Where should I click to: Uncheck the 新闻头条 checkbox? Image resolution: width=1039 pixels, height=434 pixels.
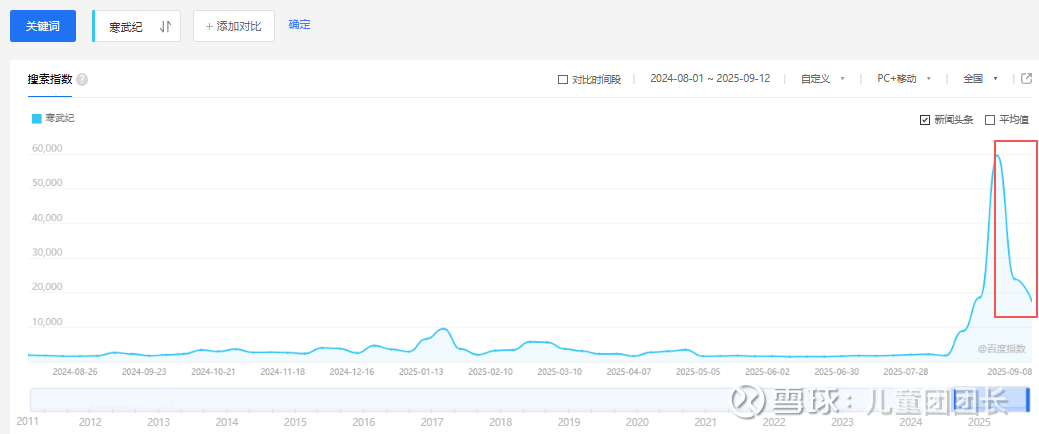pyautogui.click(x=925, y=120)
